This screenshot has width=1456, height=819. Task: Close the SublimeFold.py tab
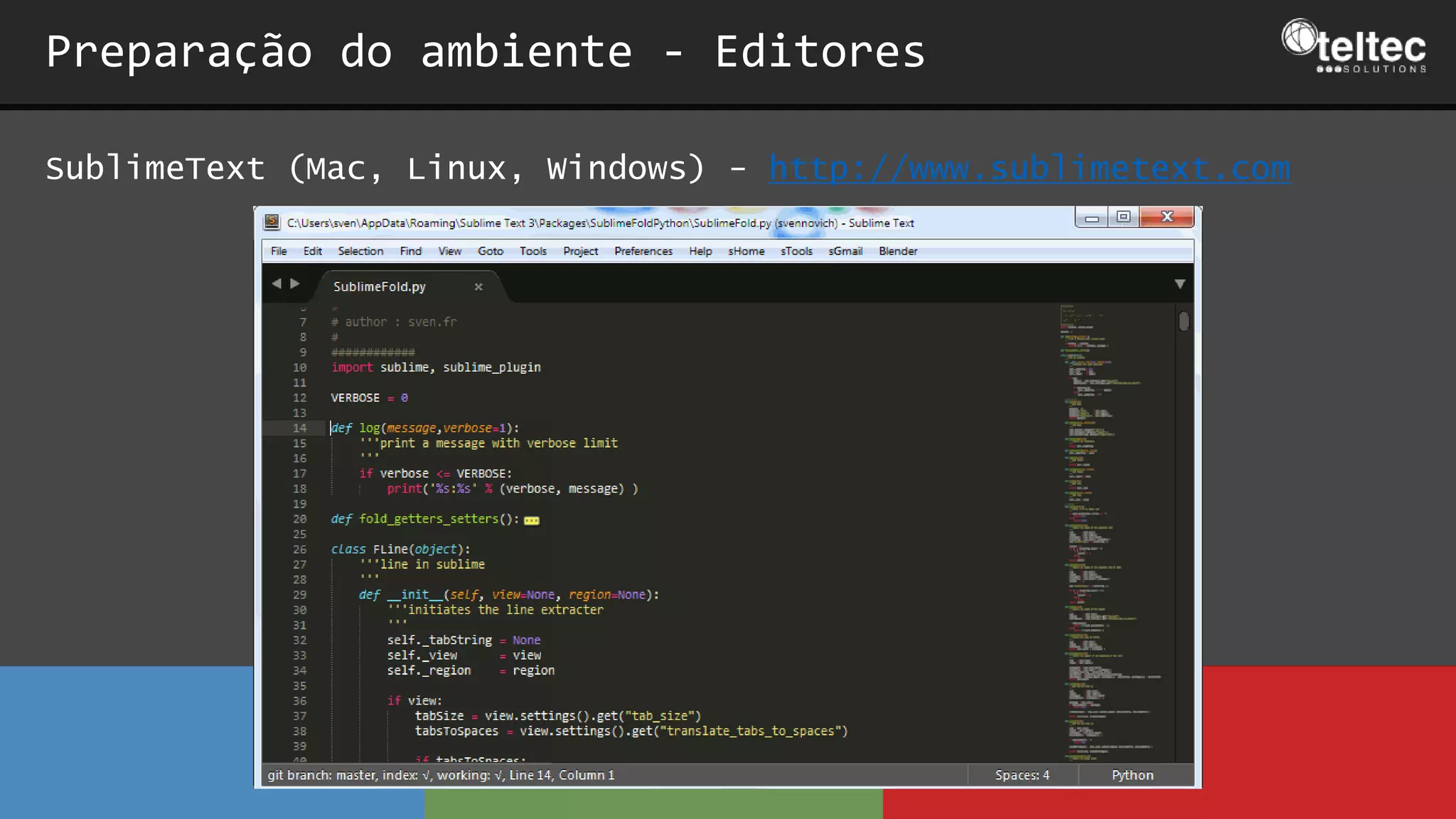pyautogui.click(x=478, y=287)
